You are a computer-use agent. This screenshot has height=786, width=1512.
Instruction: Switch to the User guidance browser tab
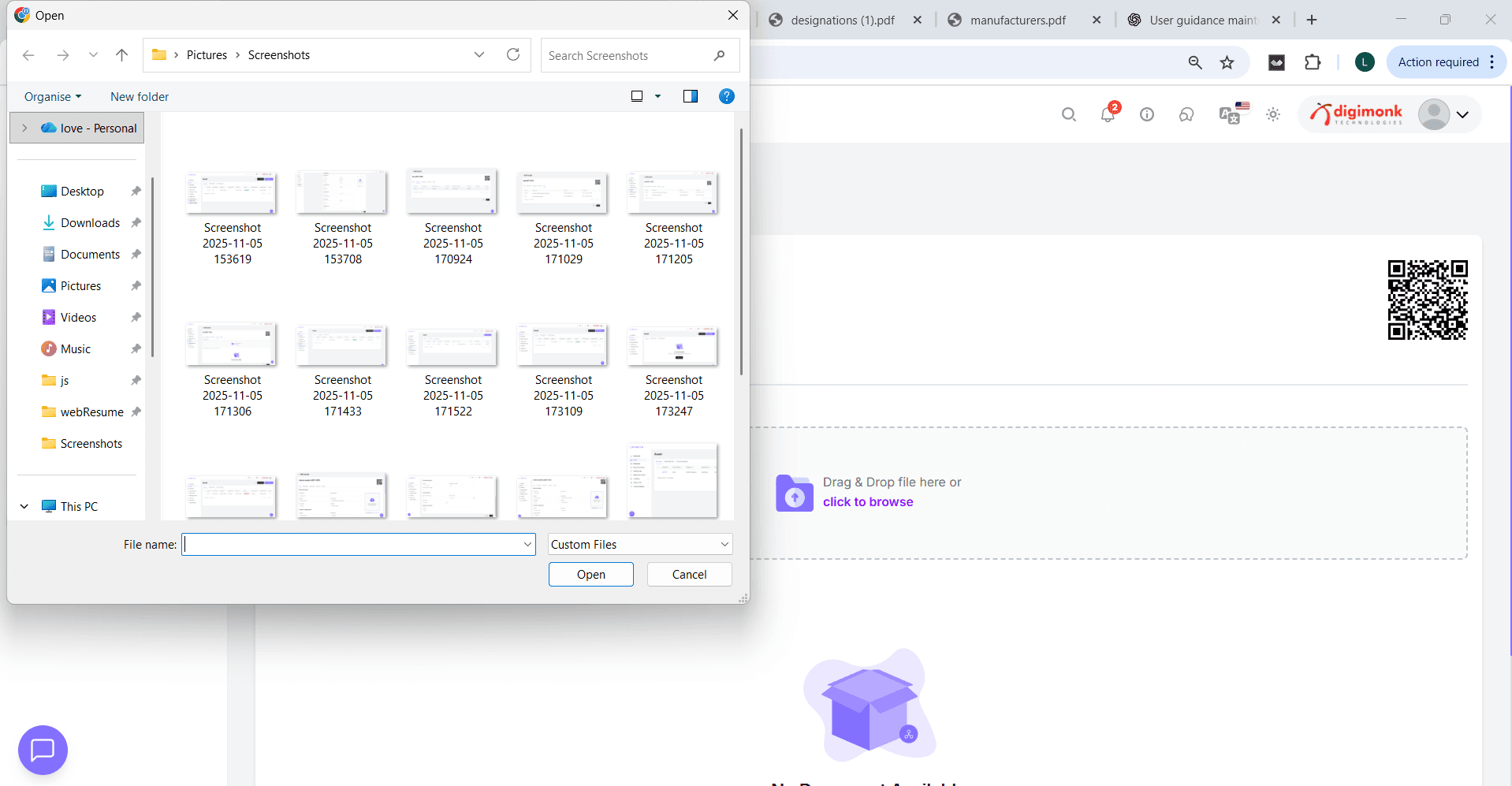[x=1198, y=20]
